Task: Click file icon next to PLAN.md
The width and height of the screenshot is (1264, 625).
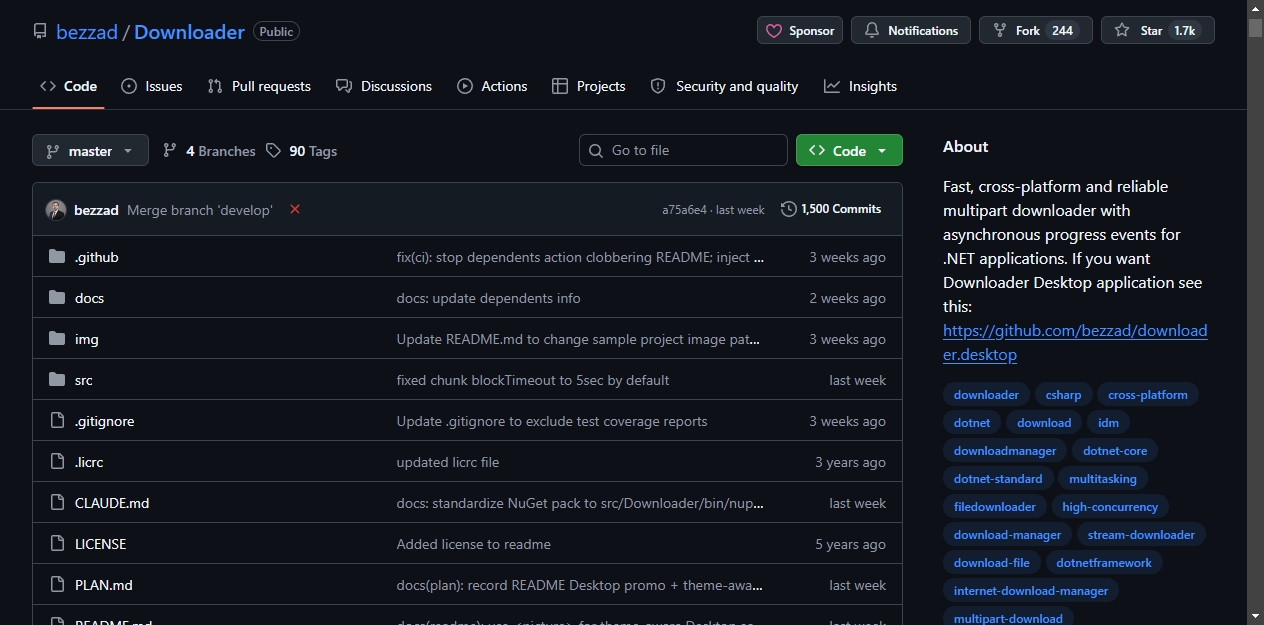Action: coord(57,585)
